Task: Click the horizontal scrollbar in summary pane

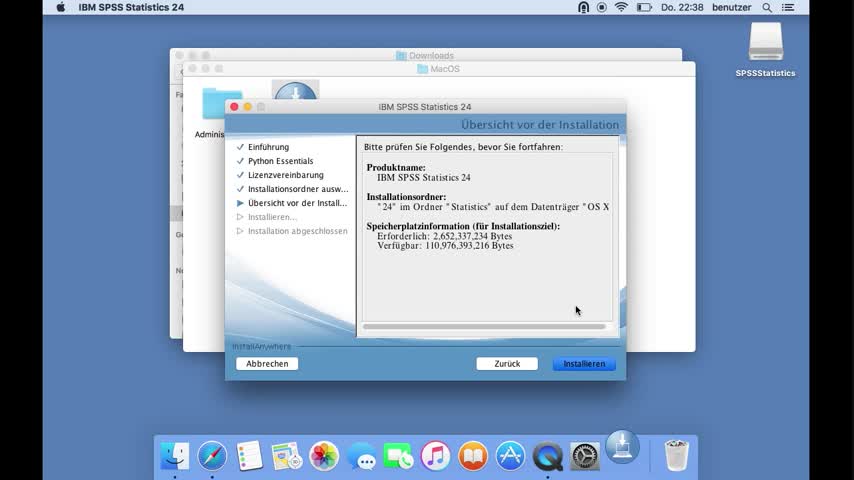Action: click(x=484, y=326)
